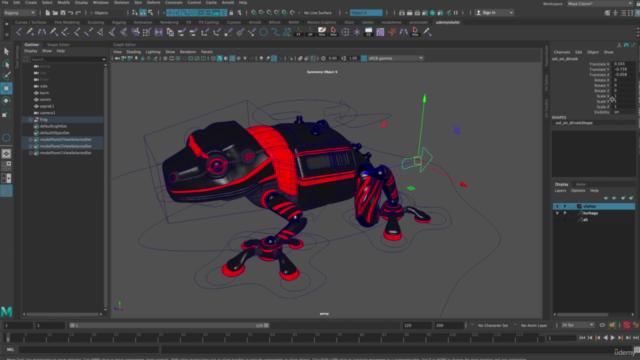Open the Sign In dropdown

click(494, 13)
